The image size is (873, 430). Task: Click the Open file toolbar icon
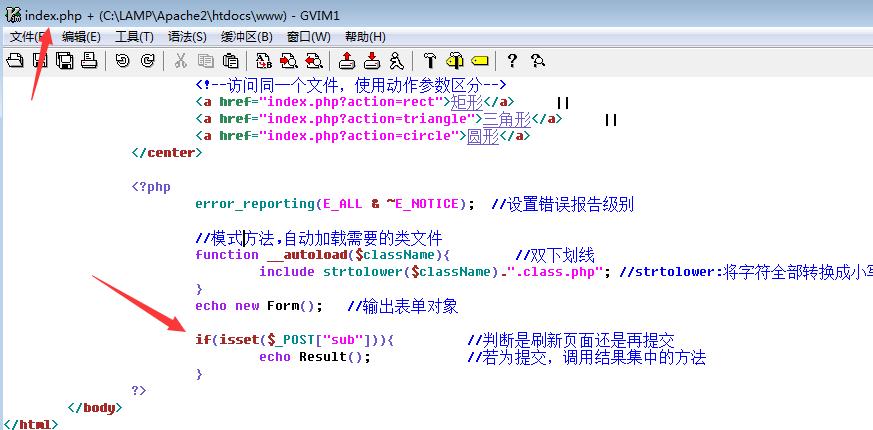pos(15,60)
